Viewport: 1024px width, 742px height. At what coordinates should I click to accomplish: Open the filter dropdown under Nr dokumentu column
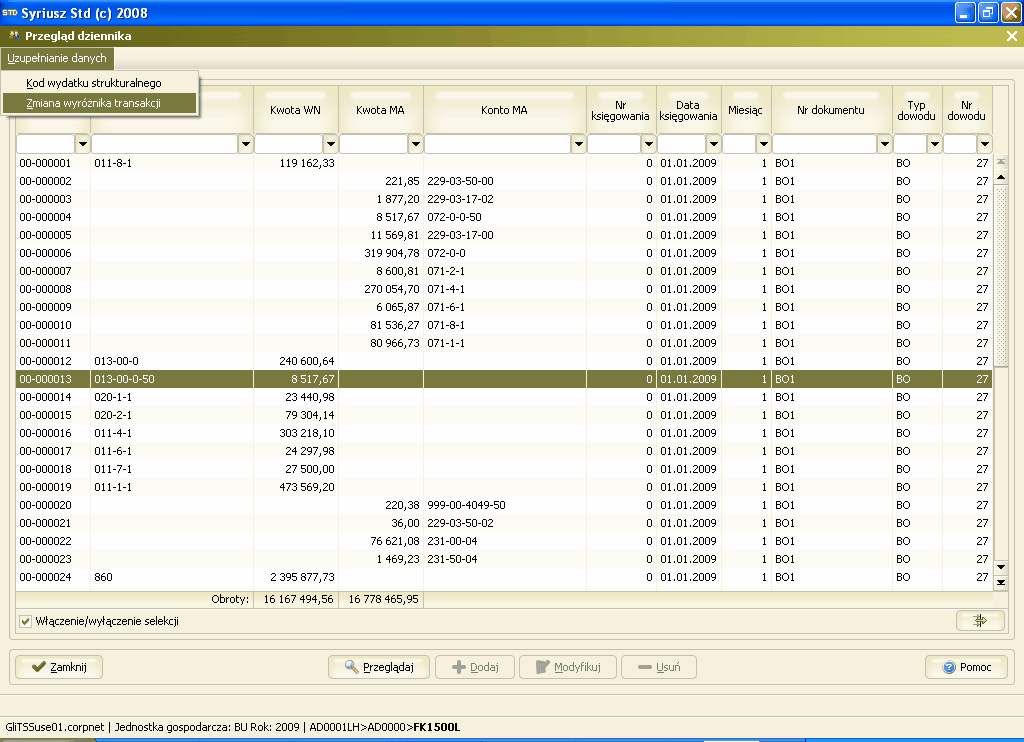tap(884, 144)
